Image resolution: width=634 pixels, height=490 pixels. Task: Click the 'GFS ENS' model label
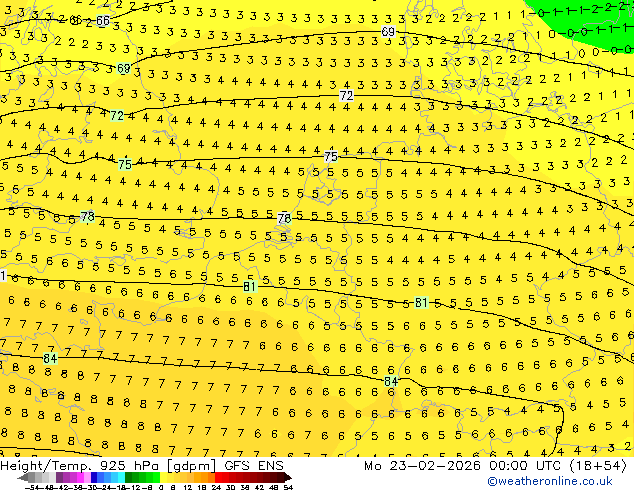pyautogui.click(x=254, y=466)
